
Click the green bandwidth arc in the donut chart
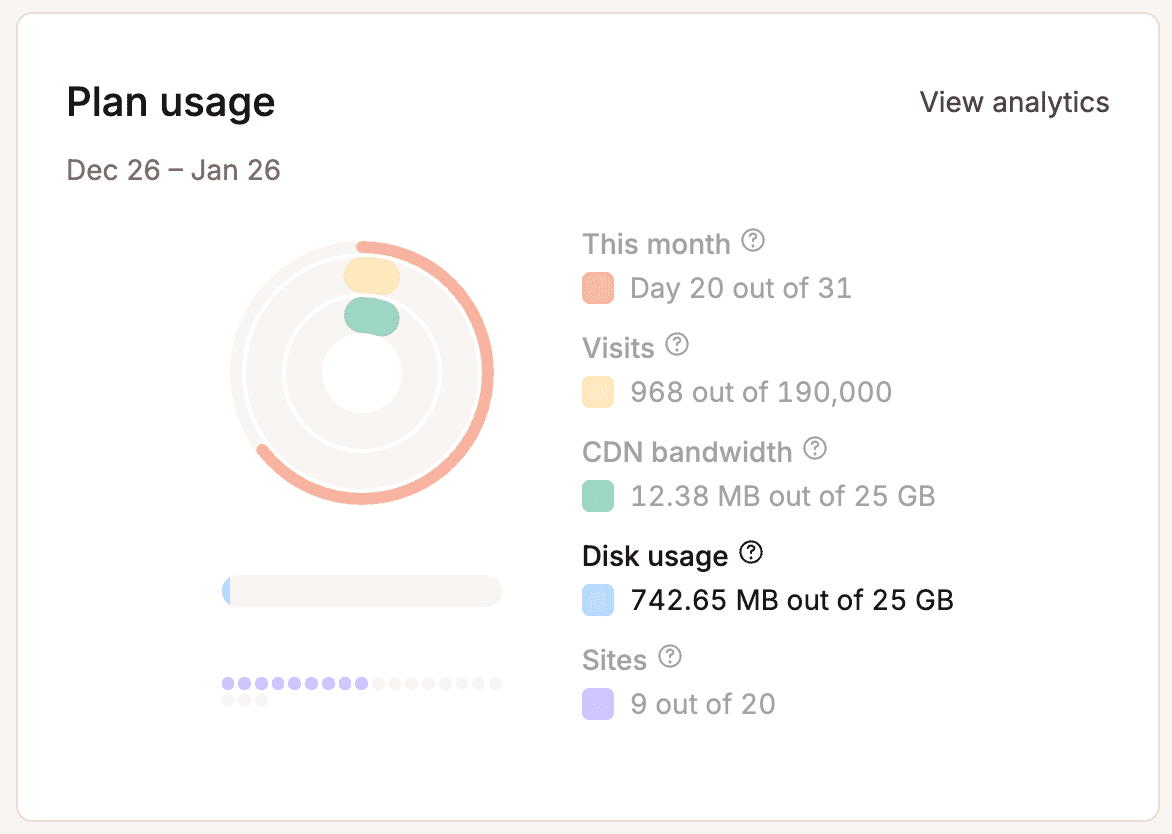(372, 315)
